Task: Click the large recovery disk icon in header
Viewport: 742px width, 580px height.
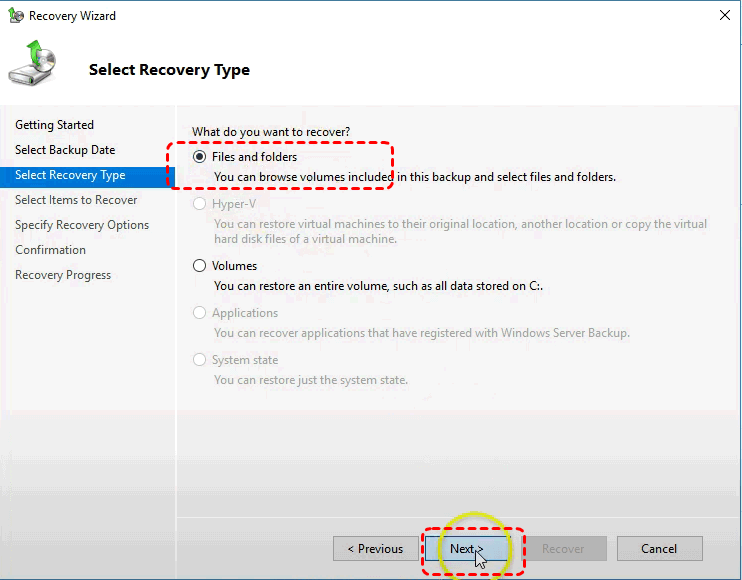Action: coord(34,66)
